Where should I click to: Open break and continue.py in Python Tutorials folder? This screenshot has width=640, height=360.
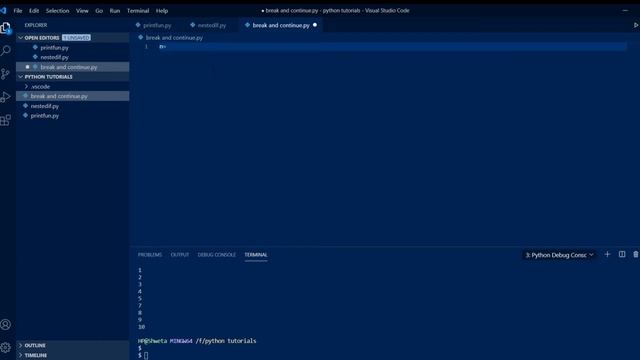[73, 96]
